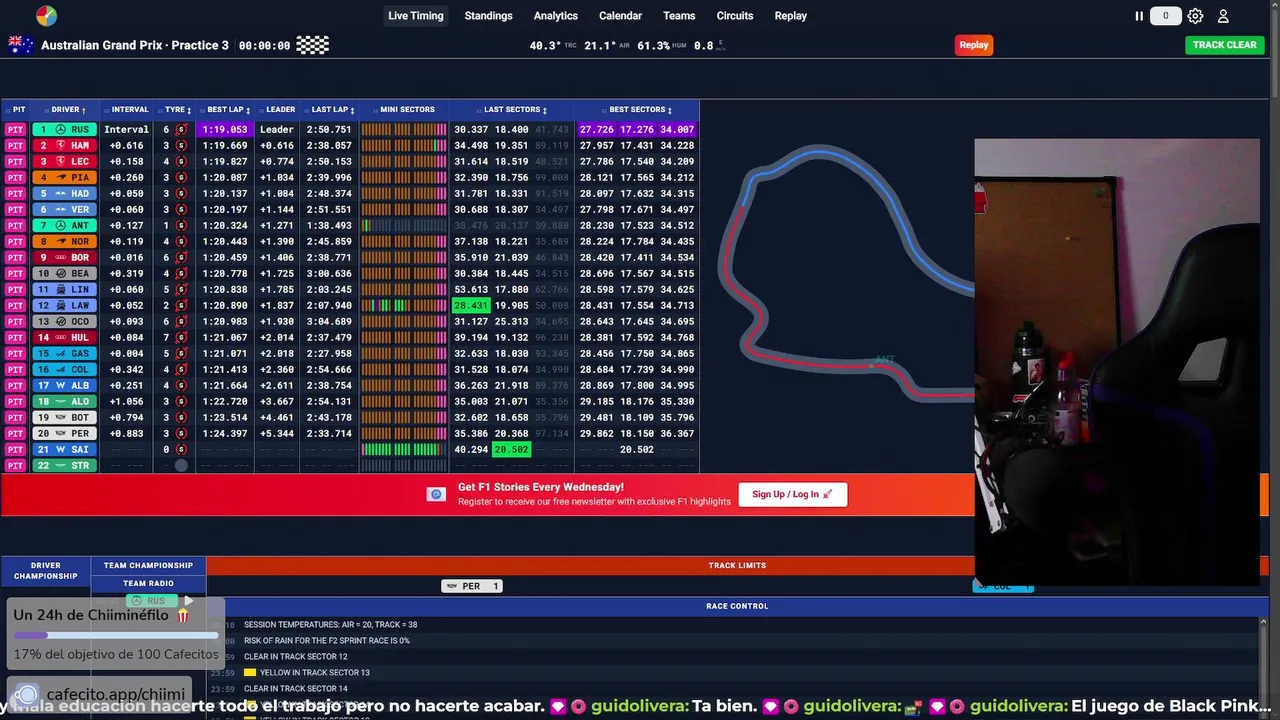The height and width of the screenshot is (720, 1280).
Task: Click the ANT marker on track map
Action: (x=885, y=360)
